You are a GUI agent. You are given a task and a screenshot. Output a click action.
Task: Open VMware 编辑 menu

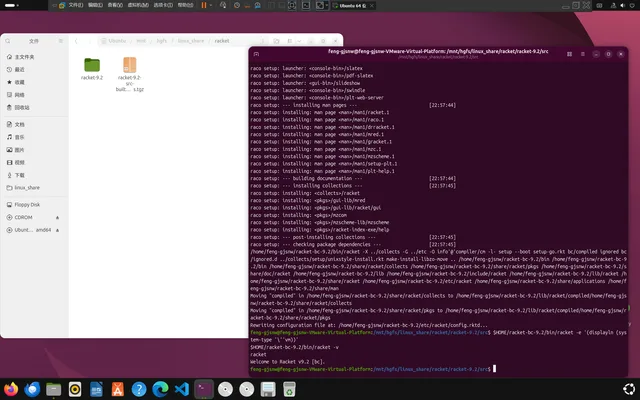(x=96, y=5)
